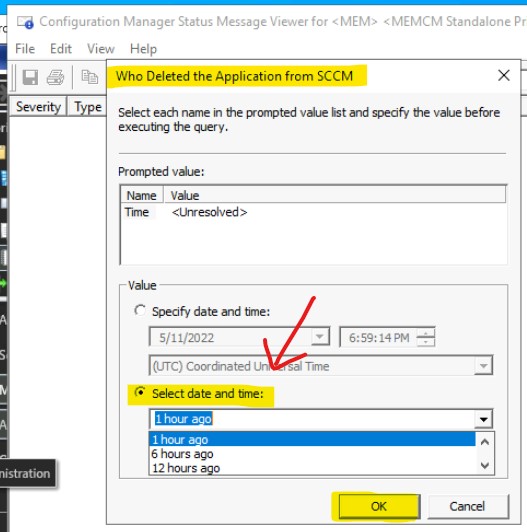Close the Who Deleted the Application dialog
Screen dimensions: 527x532
[504, 75]
